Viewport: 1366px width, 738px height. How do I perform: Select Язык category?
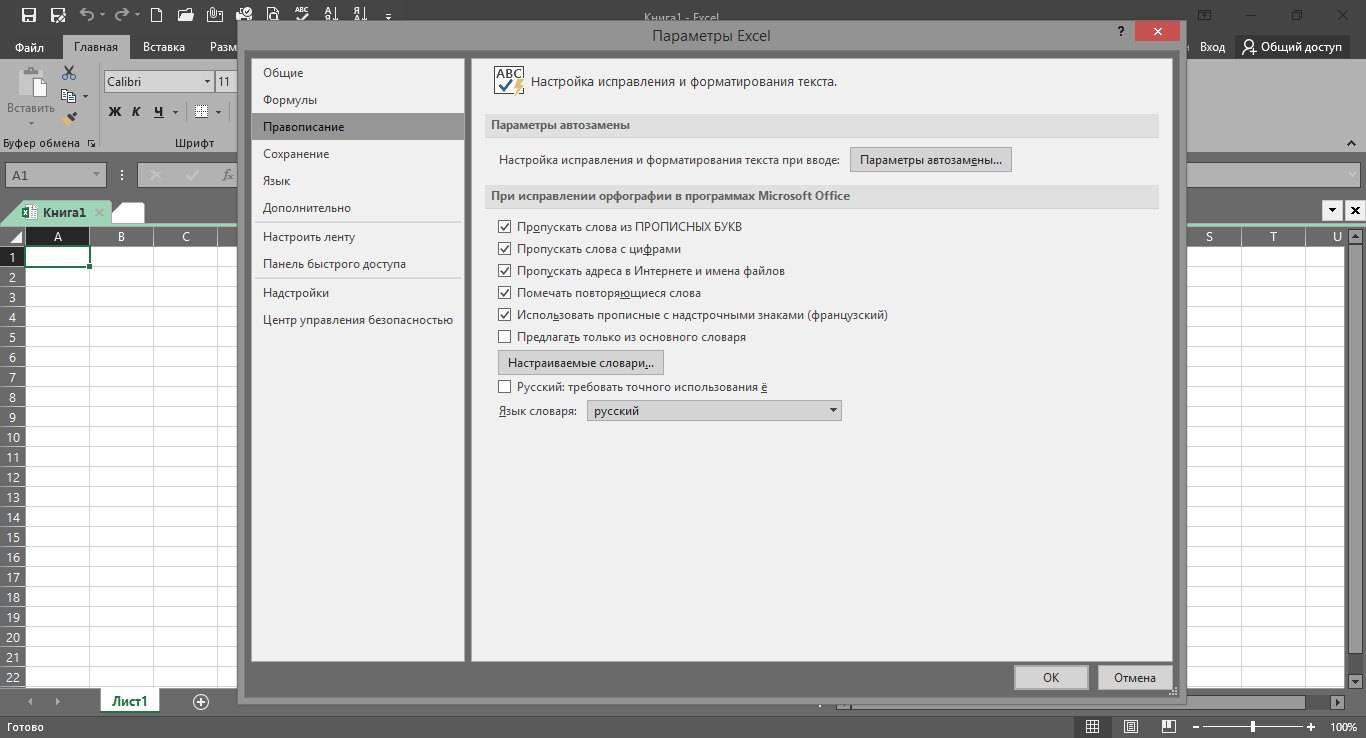(358, 181)
